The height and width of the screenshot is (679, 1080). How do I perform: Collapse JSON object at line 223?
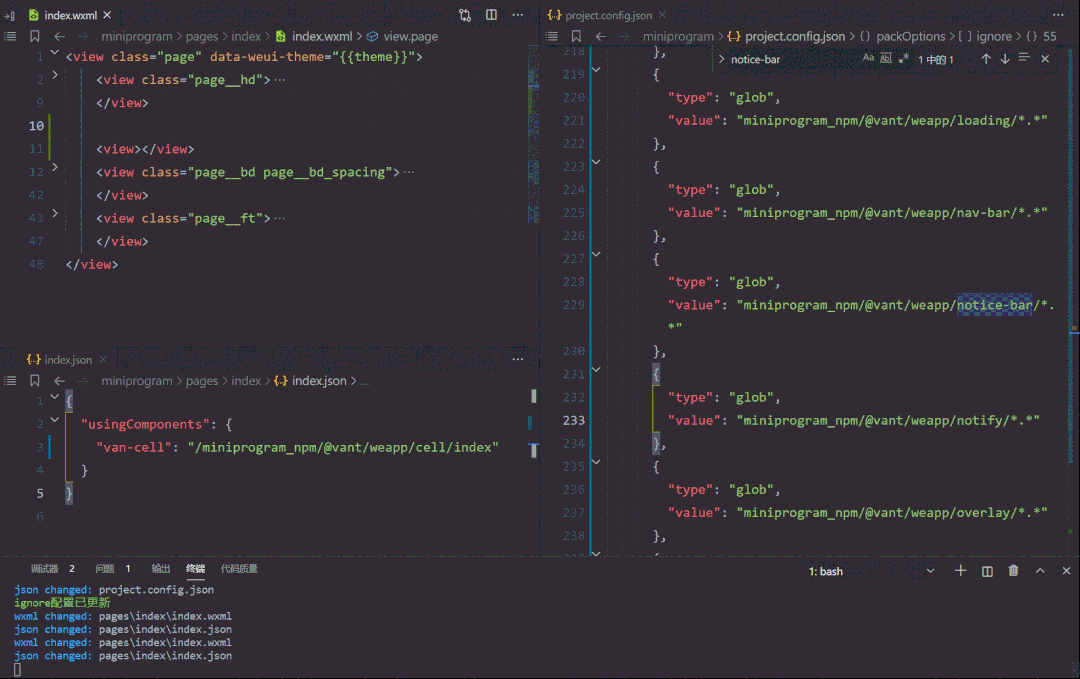point(596,162)
